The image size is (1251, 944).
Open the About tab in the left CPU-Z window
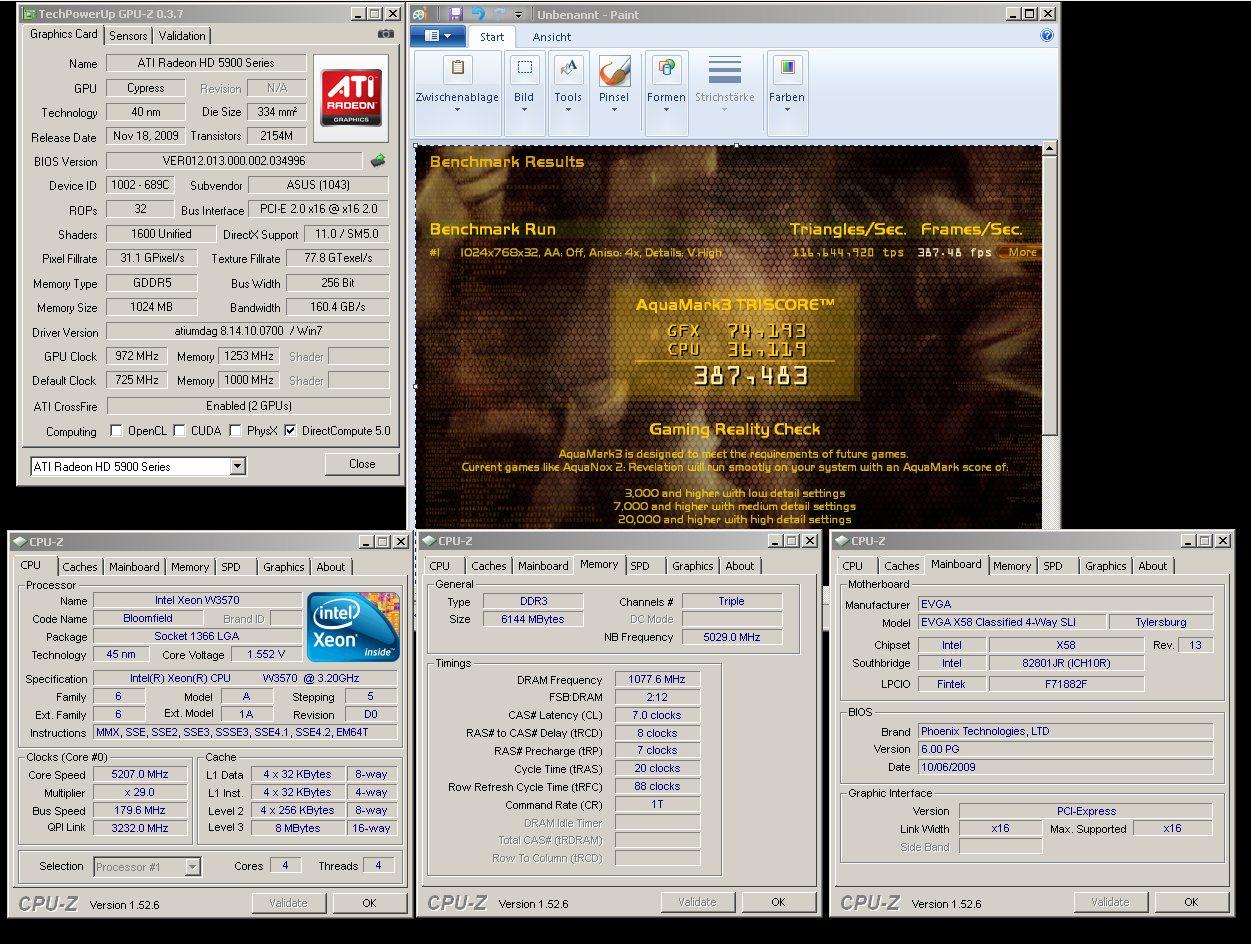tap(331, 567)
